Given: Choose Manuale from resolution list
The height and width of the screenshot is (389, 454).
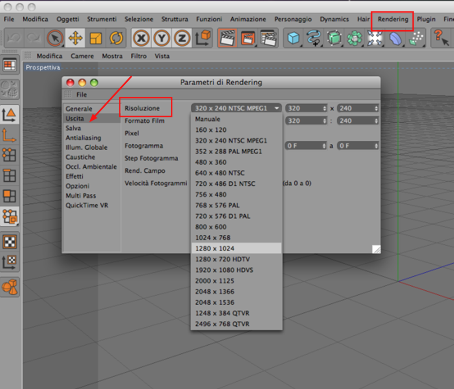Looking at the screenshot, I should [x=236, y=119].
